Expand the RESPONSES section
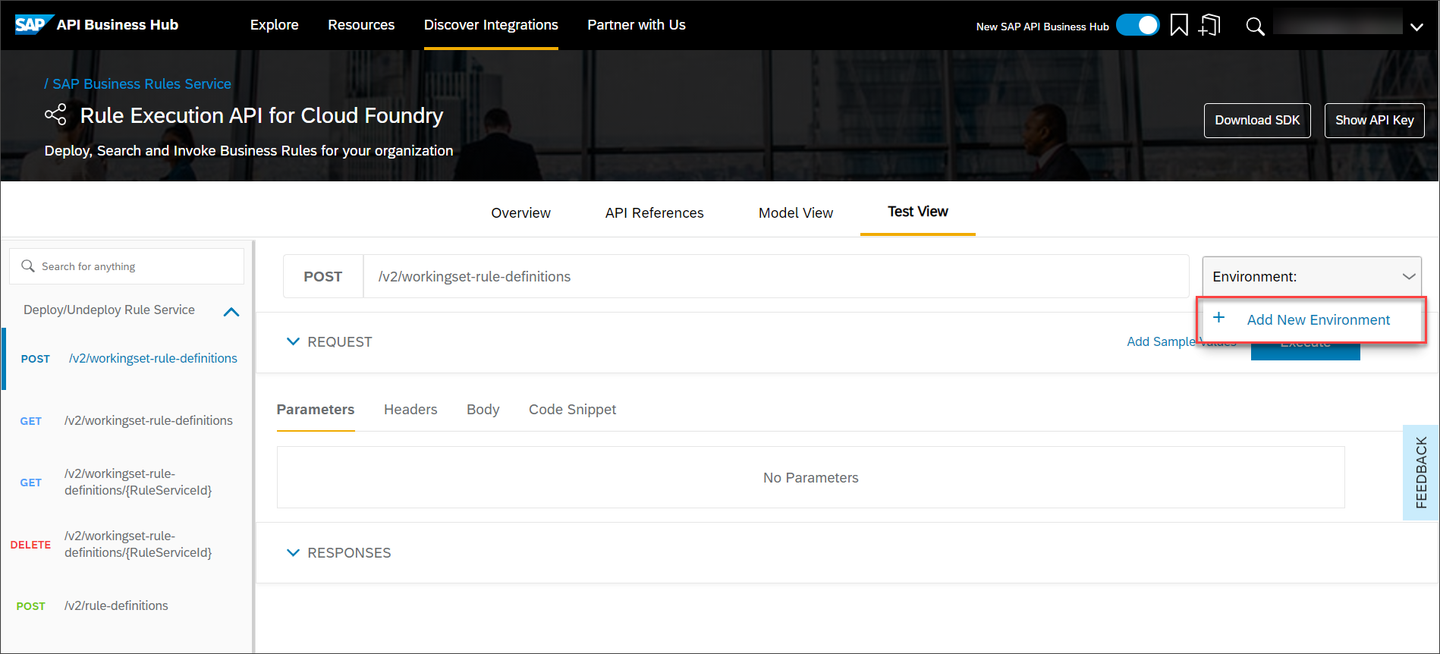 tap(293, 552)
